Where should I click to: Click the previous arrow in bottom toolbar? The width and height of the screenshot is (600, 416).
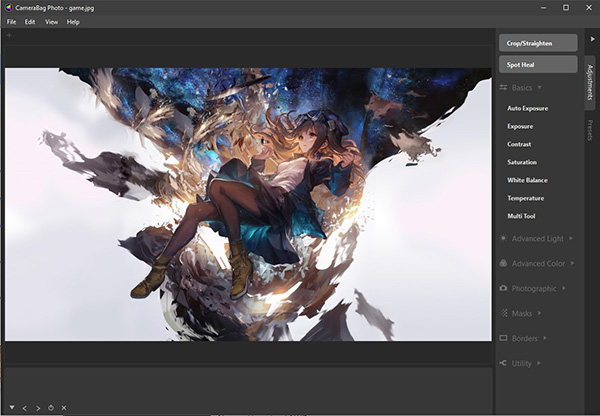coord(24,407)
